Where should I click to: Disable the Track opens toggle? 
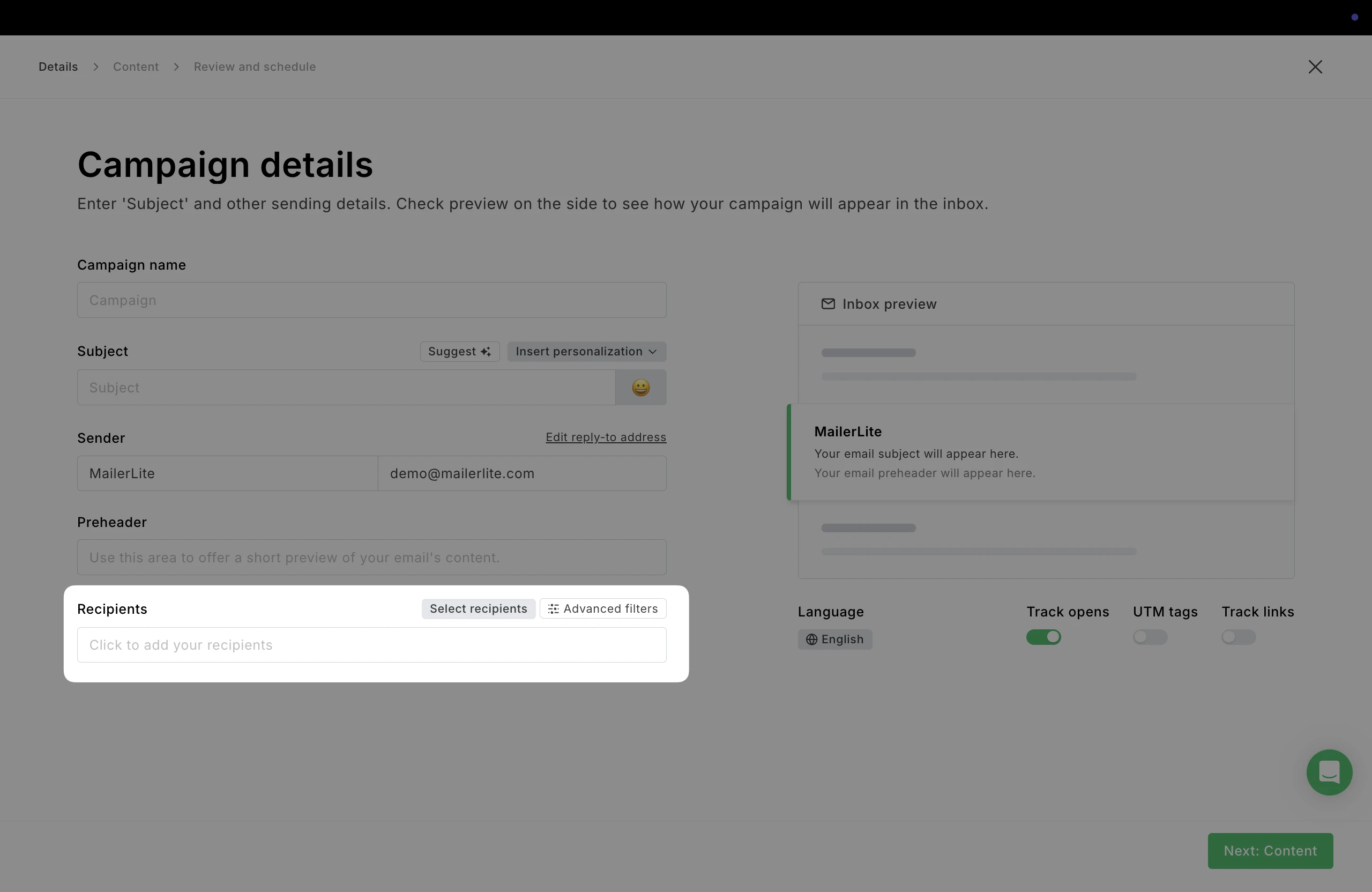[1043, 637]
